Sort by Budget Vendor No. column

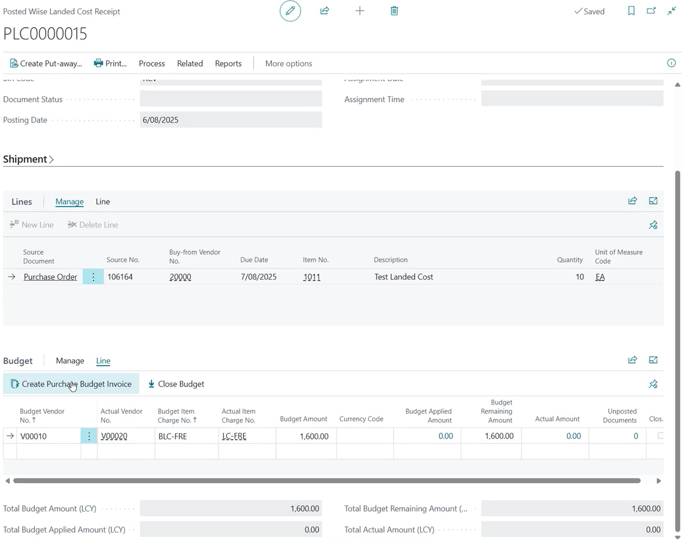pos(42,415)
